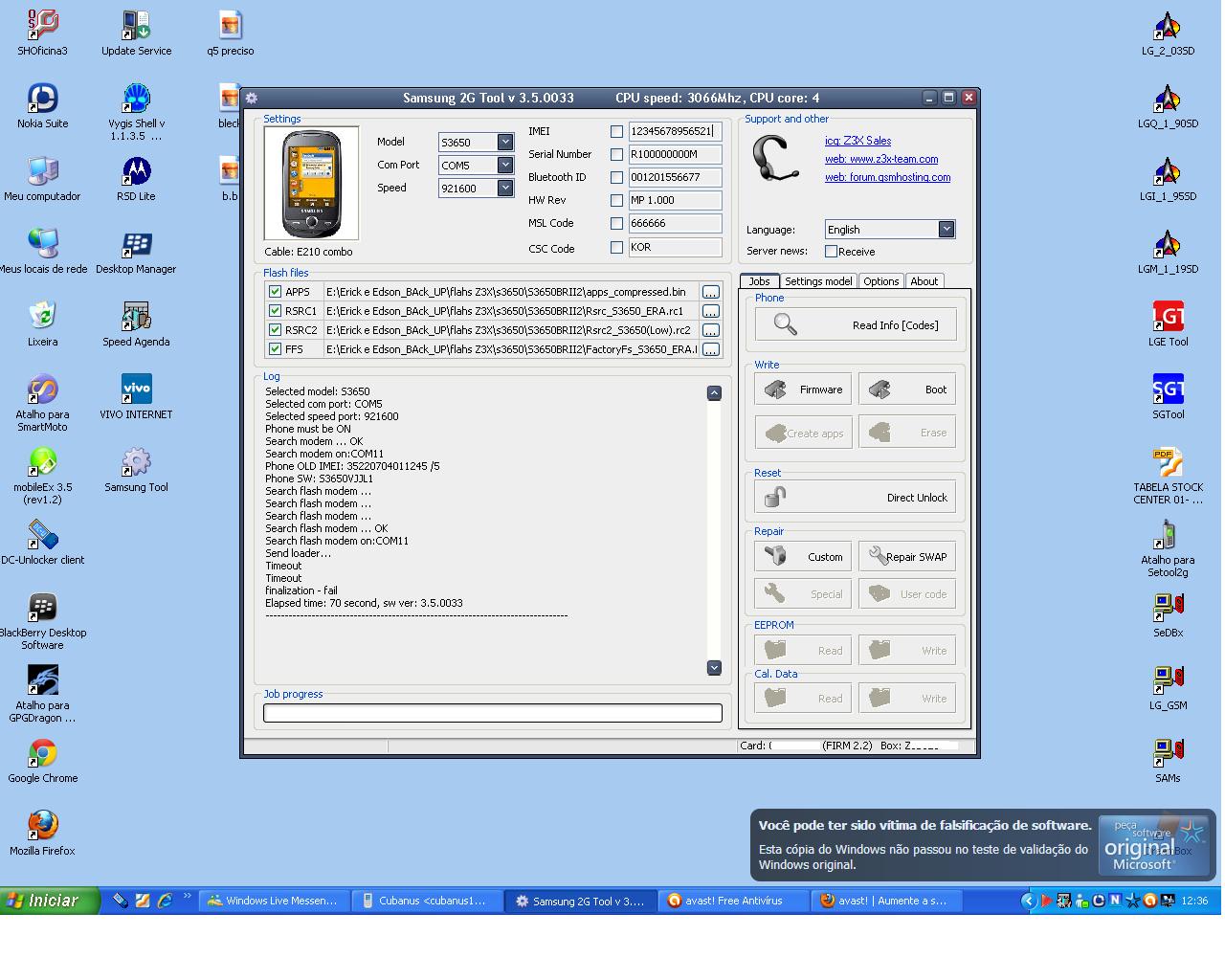Expand the Com Port COM5 dropdown
The width and height of the screenshot is (1225, 980).
(x=504, y=165)
